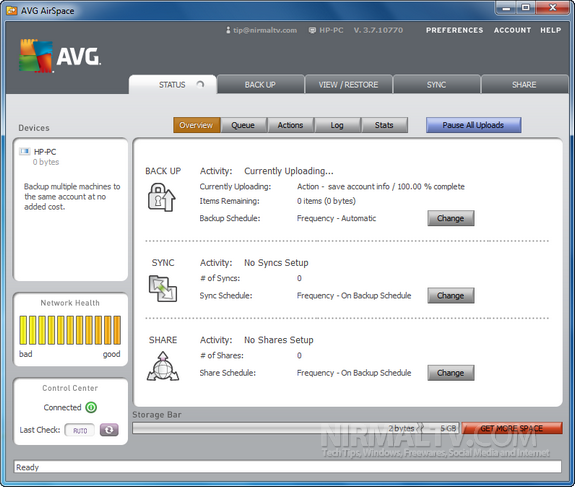Screen dimensions: 575x487
Task: Click the Back Up padlock upload icon
Action: (161, 197)
